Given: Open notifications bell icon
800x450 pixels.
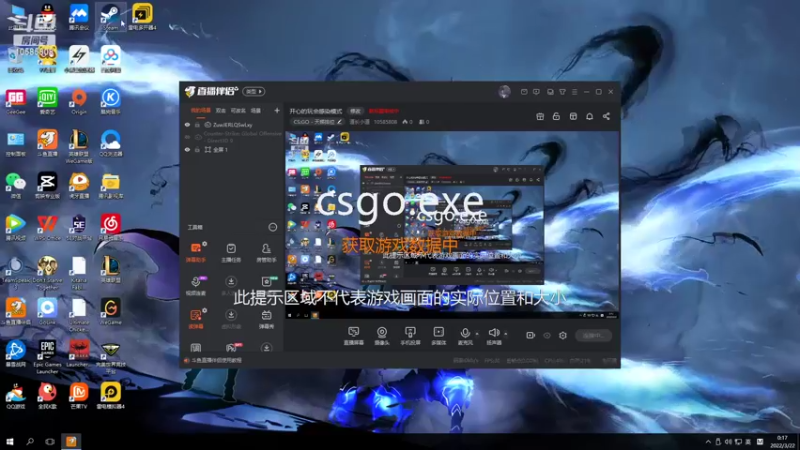Looking at the screenshot, I should 589,116.
